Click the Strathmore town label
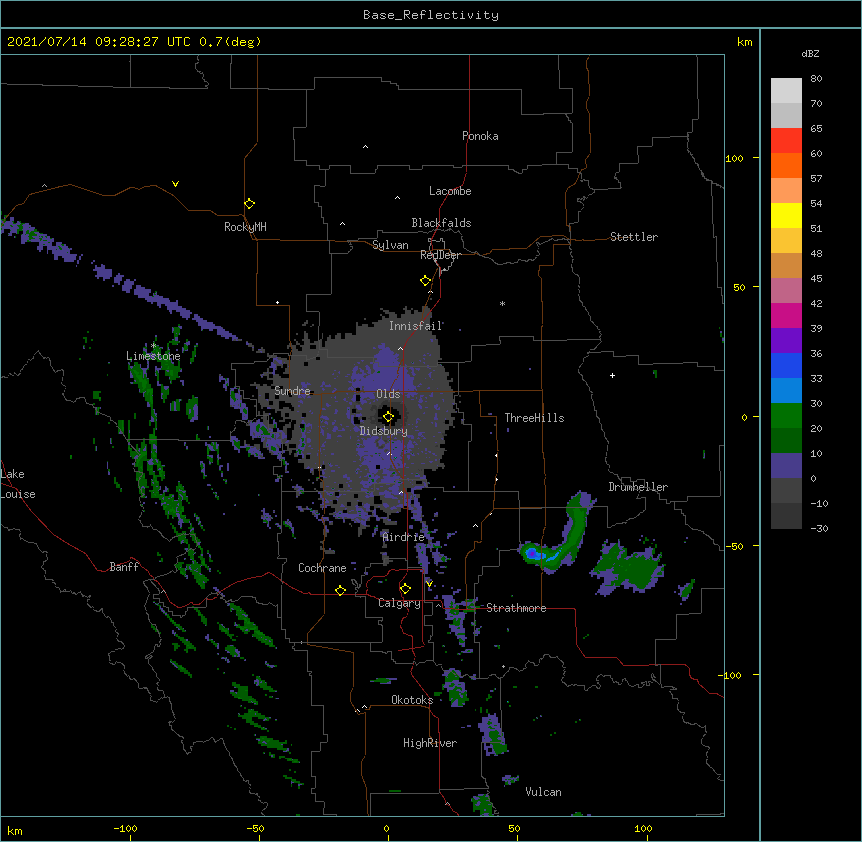Screen dimensions: 862x842 (516, 608)
